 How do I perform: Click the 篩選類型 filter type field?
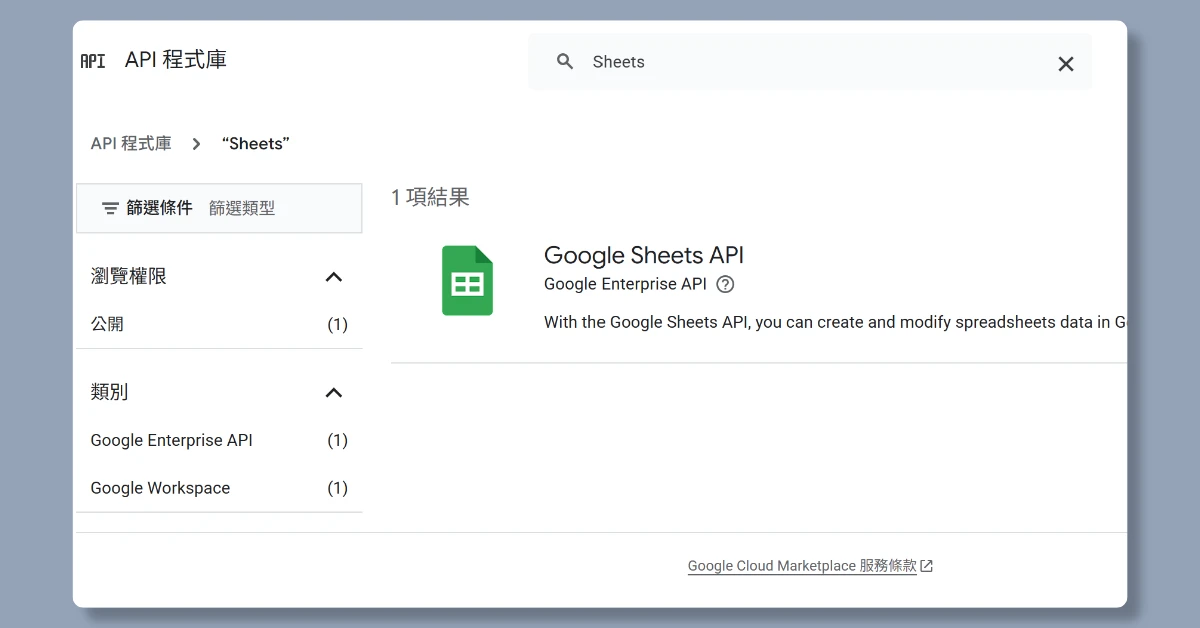242,209
